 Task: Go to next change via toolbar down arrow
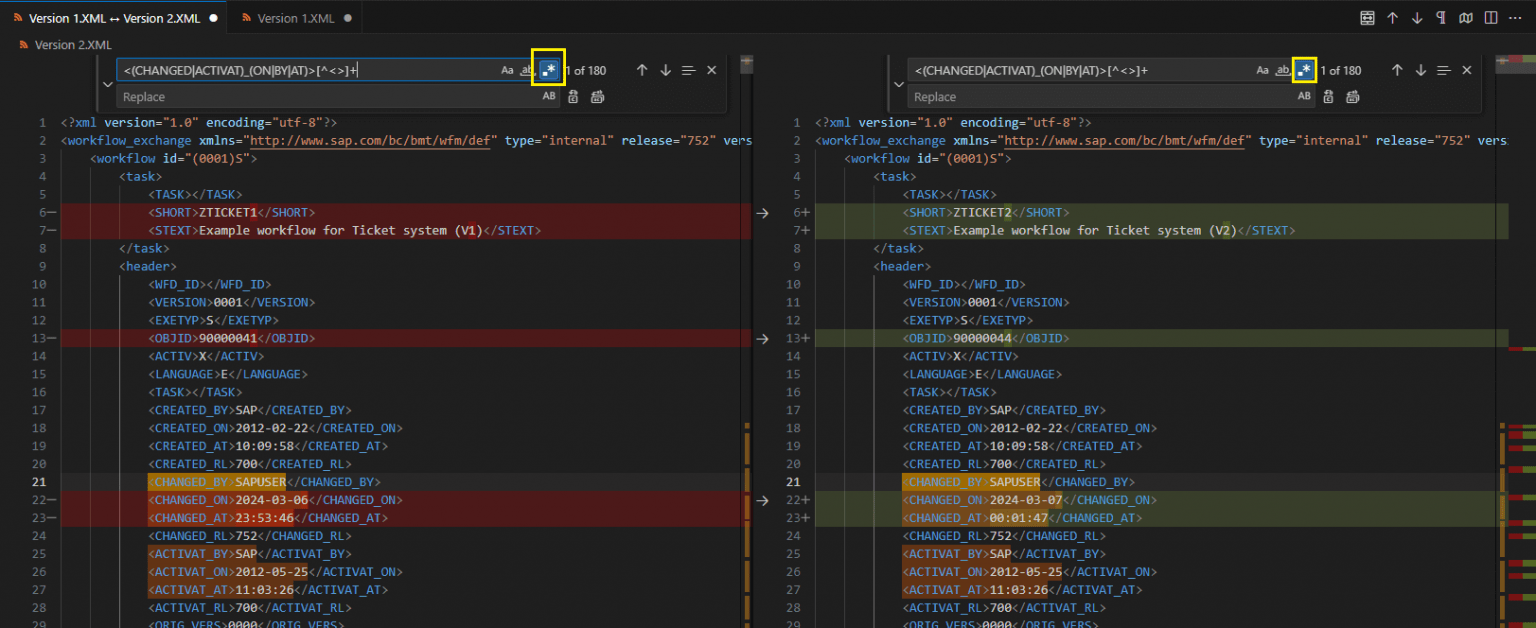point(1417,17)
